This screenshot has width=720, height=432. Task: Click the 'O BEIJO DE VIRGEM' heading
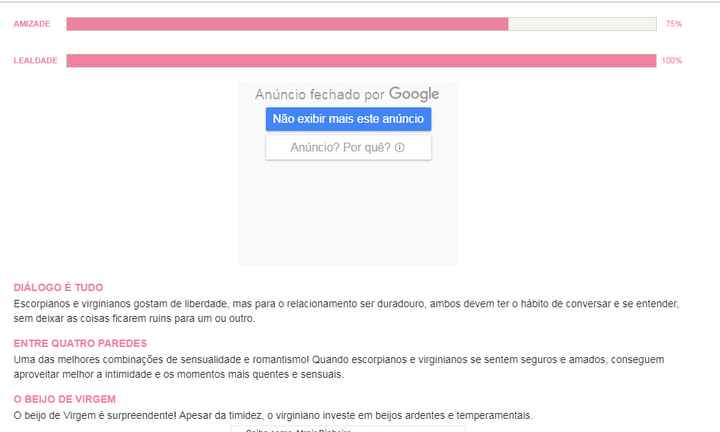coord(65,399)
